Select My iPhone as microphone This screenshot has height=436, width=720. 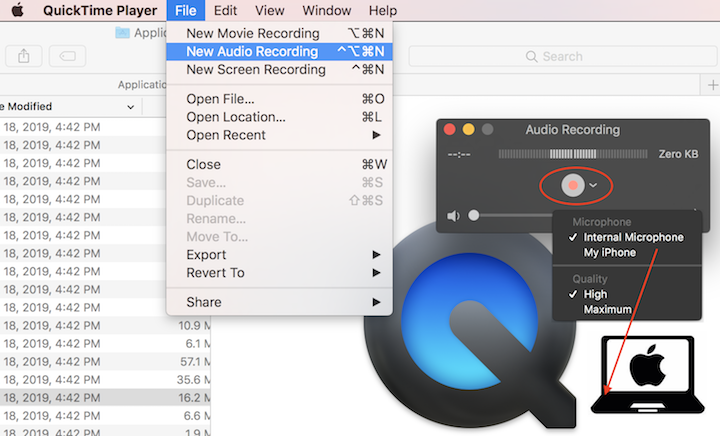click(x=627, y=252)
